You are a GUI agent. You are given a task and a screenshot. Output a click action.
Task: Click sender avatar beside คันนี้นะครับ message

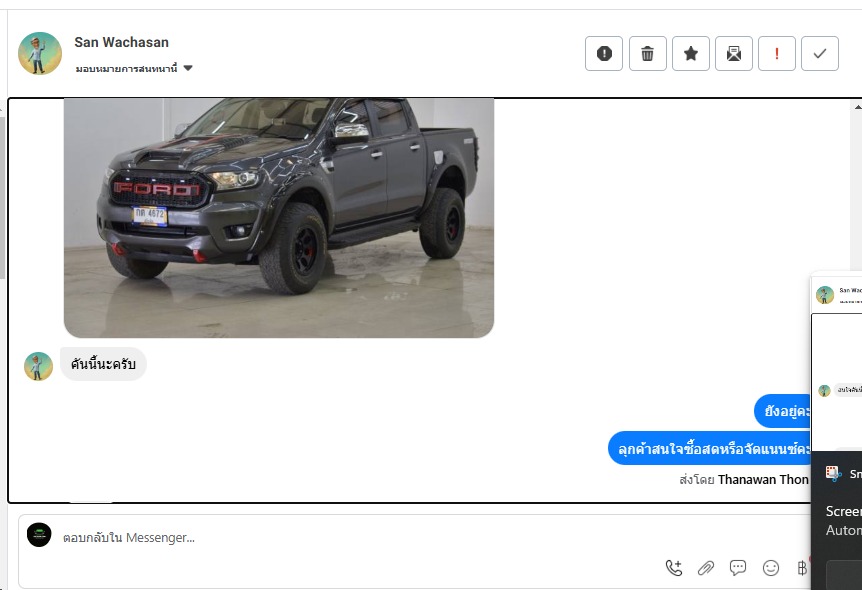pos(38,367)
